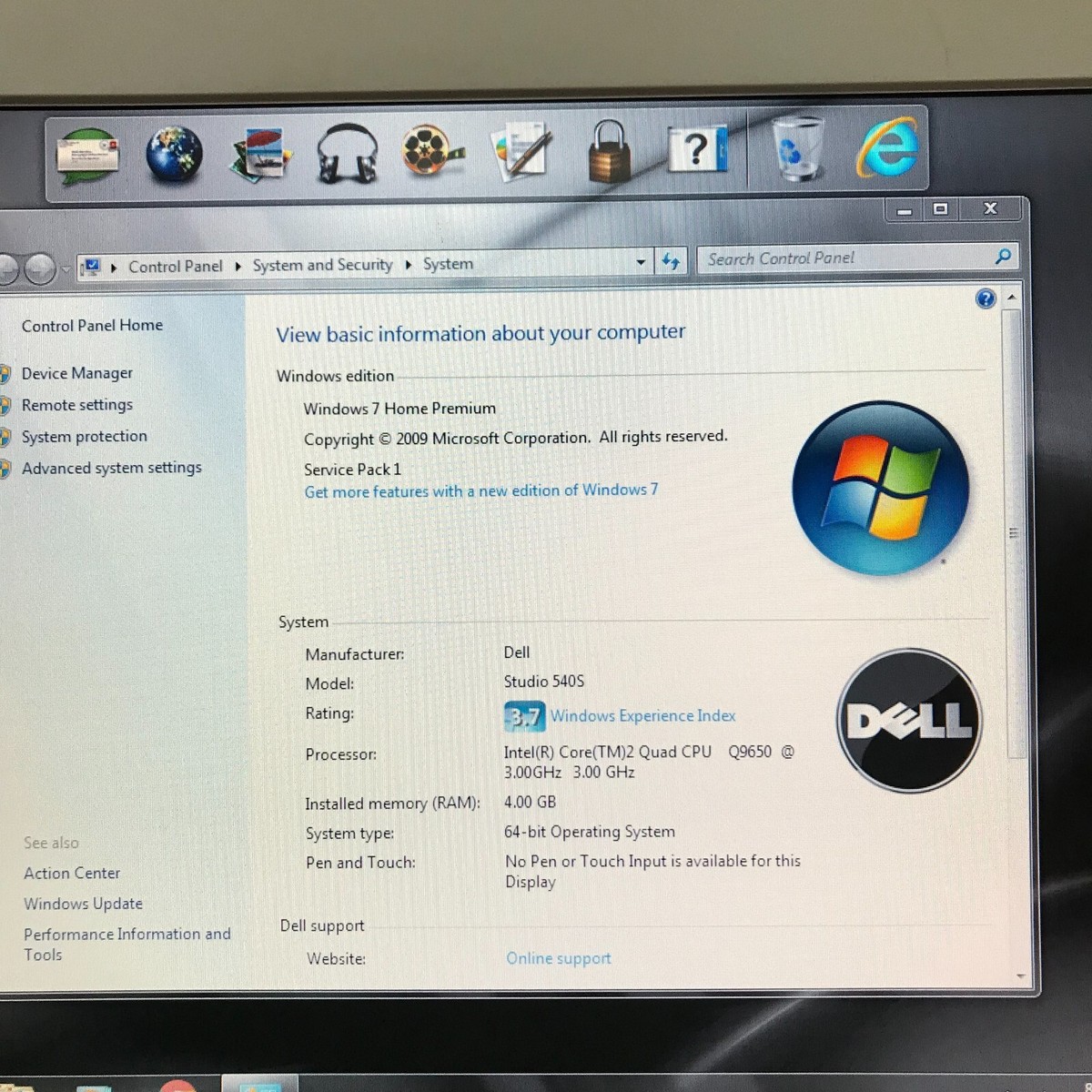This screenshot has height=1092, width=1092.
Task: Click the headphones audio icon in the dock
Action: point(346,155)
